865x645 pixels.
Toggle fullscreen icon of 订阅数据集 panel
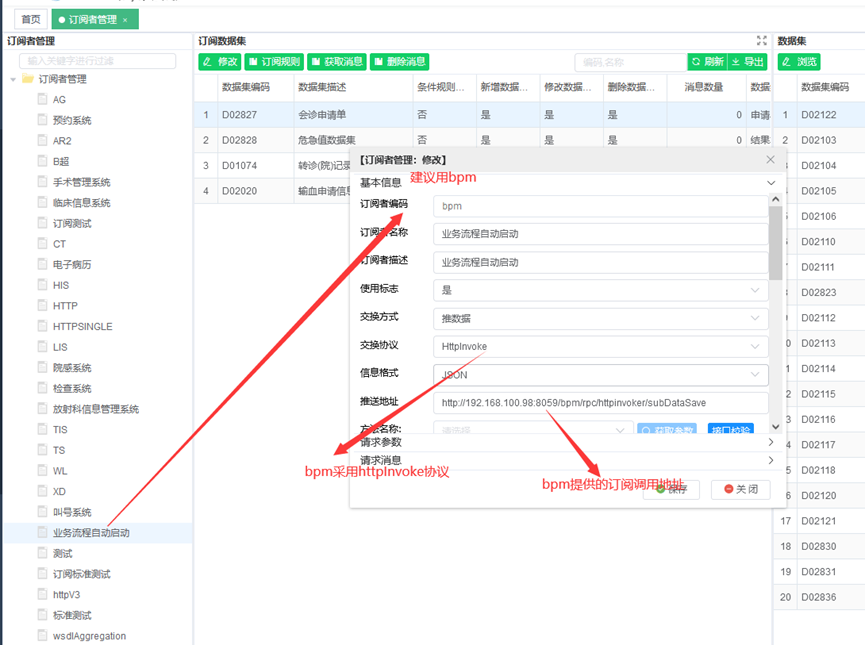tap(762, 40)
